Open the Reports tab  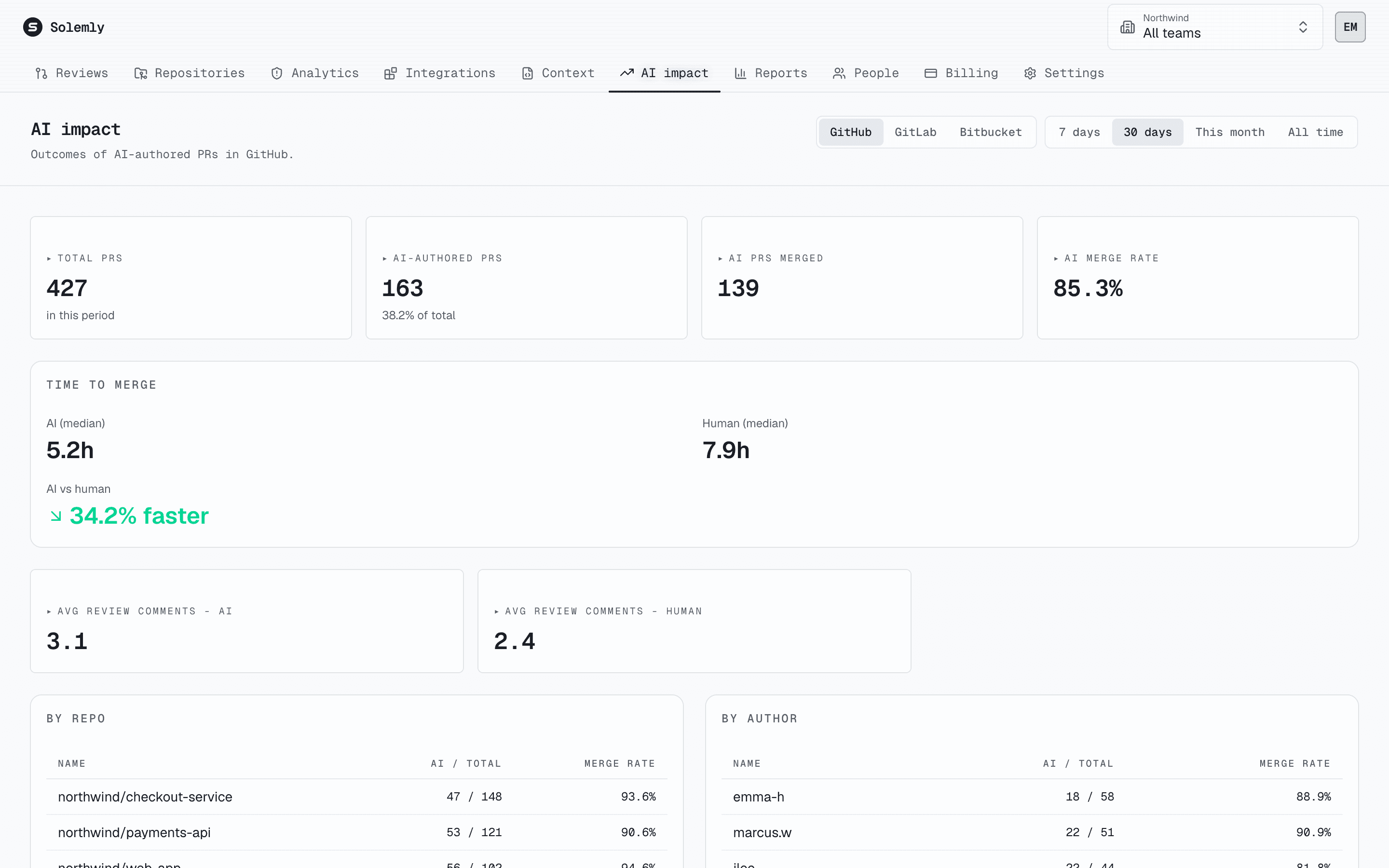click(770, 73)
